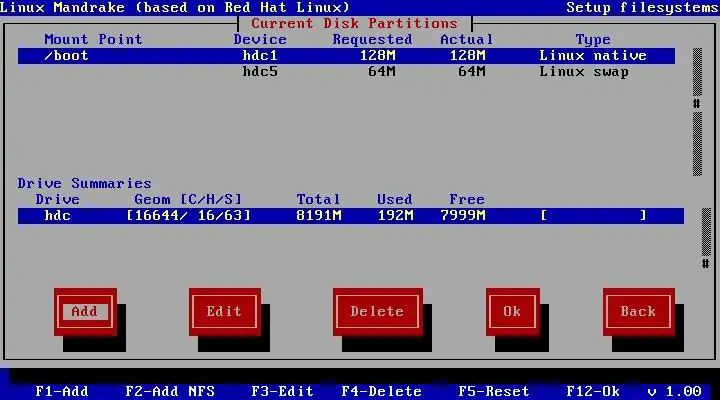
Task: Click the Drive Summaries heading
Action: 84,184
